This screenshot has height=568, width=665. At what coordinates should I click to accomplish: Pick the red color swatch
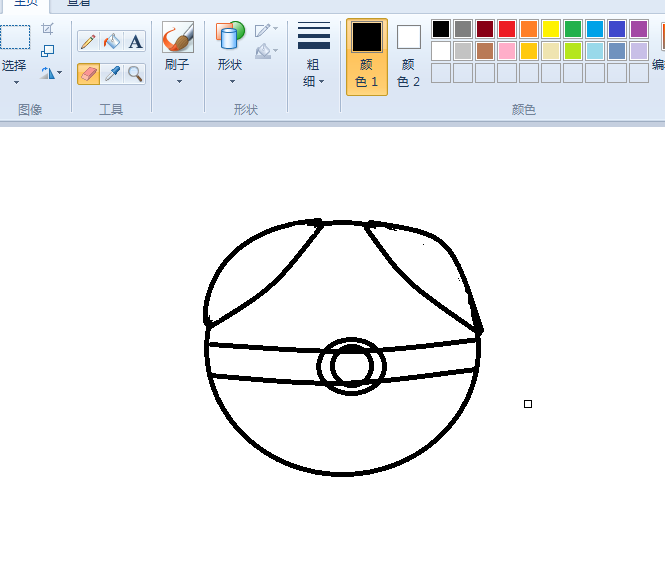[507, 29]
